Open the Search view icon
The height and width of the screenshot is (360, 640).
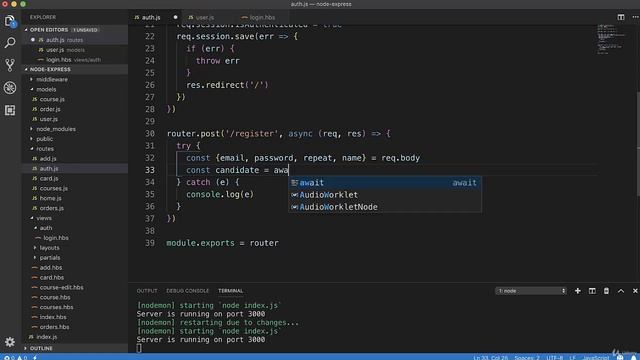click(x=10, y=42)
